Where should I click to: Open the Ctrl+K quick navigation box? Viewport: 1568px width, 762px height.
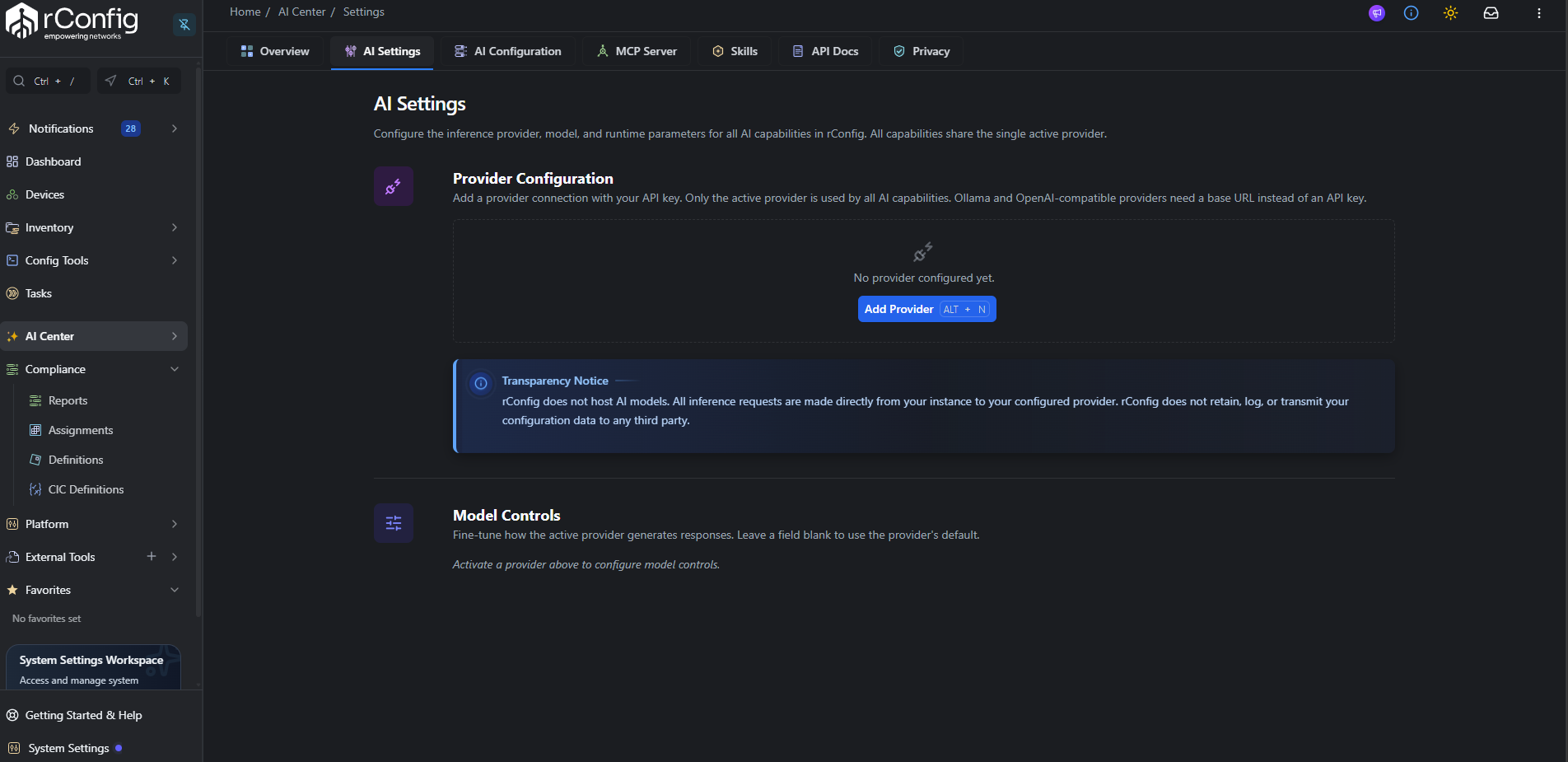point(139,81)
